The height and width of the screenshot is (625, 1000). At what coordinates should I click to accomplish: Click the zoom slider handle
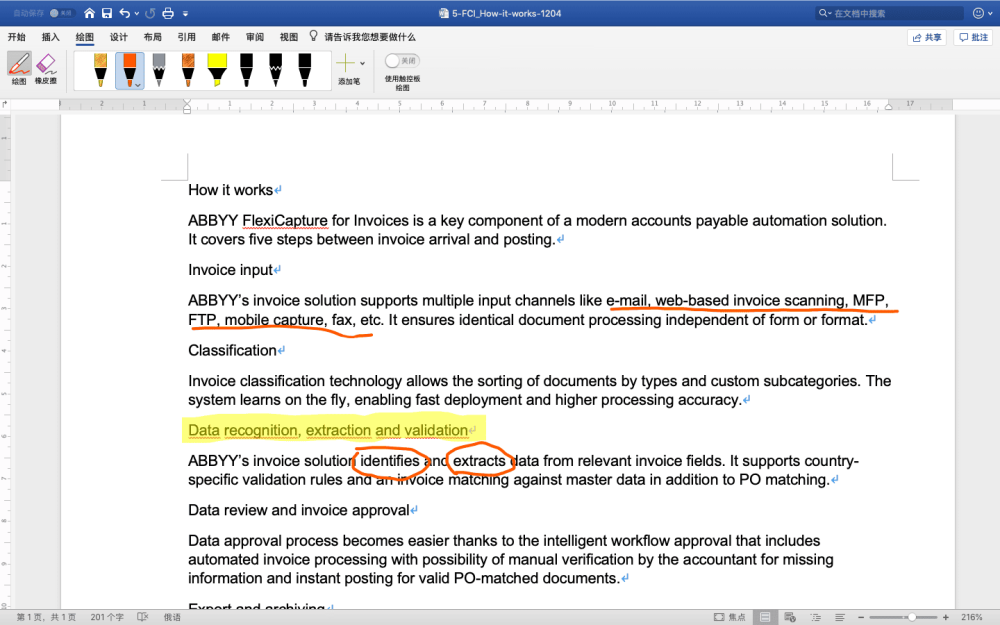tap(912, 617)
